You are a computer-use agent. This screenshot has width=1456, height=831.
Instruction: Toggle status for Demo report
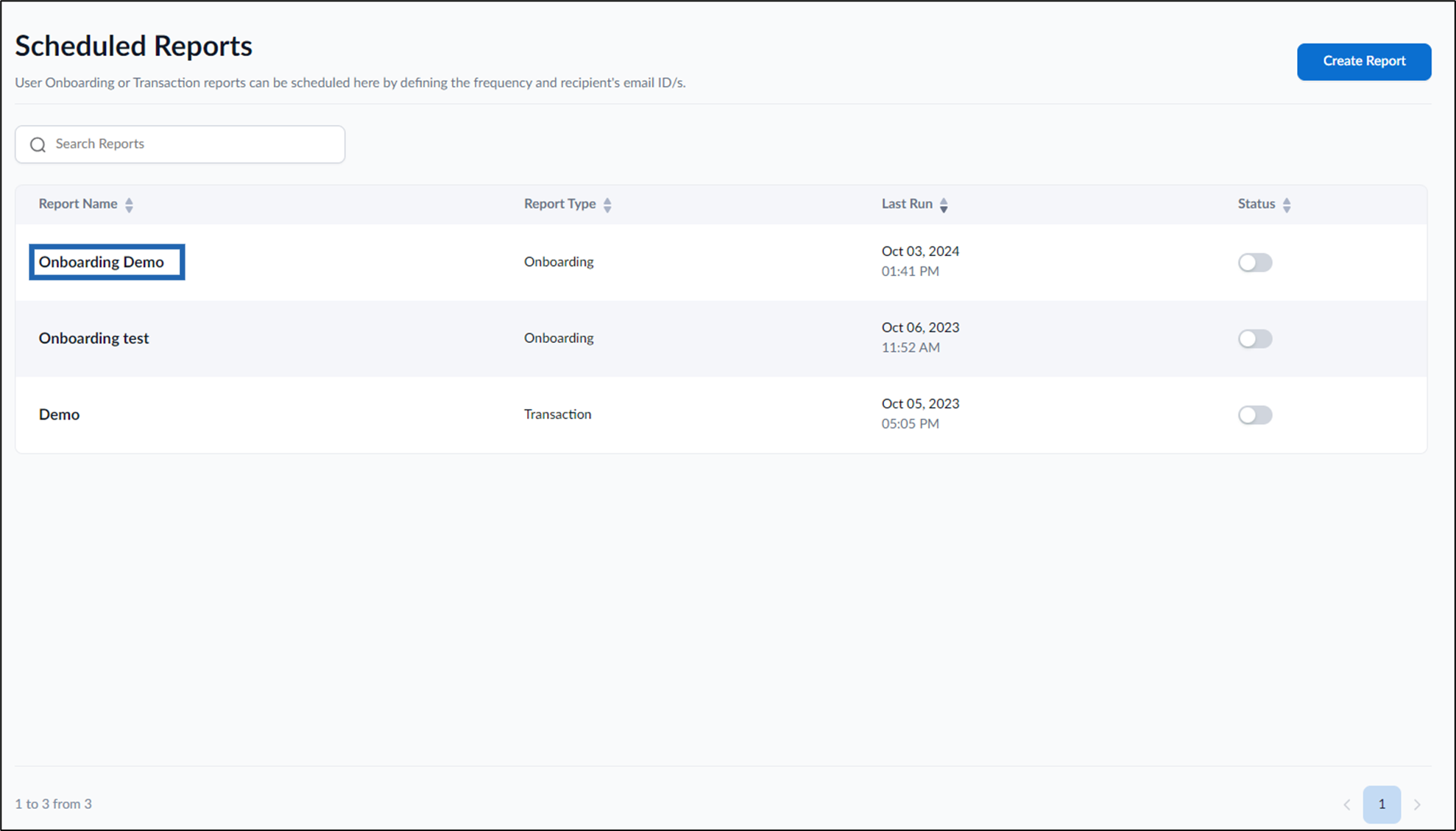point(1255,415)
